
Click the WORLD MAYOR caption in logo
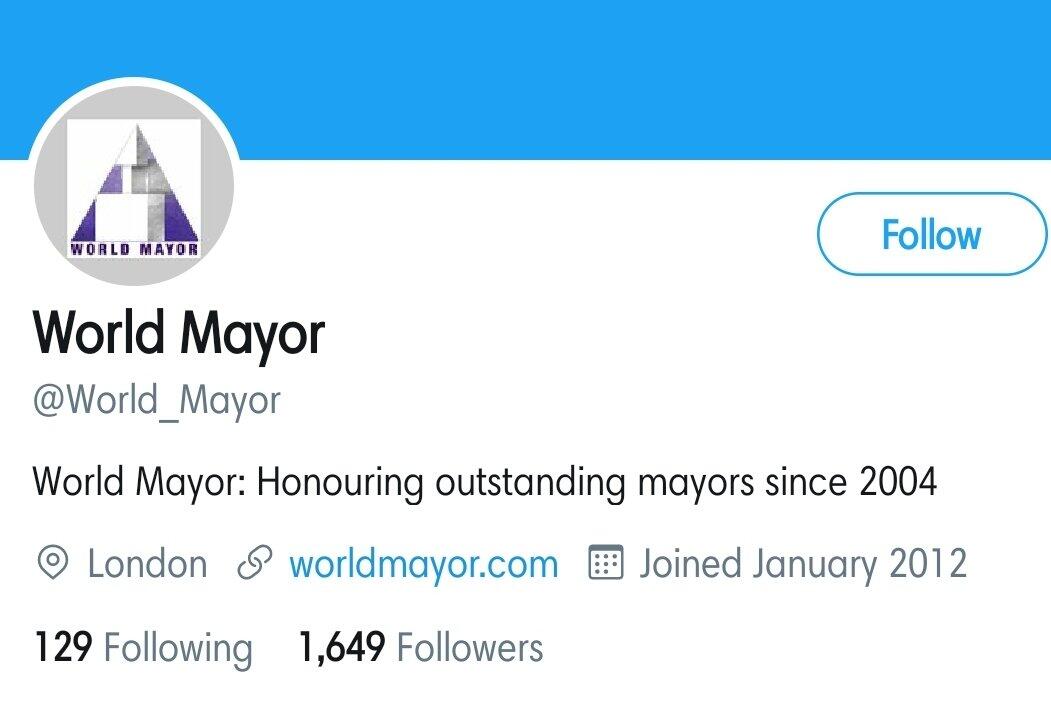(134, 248)
